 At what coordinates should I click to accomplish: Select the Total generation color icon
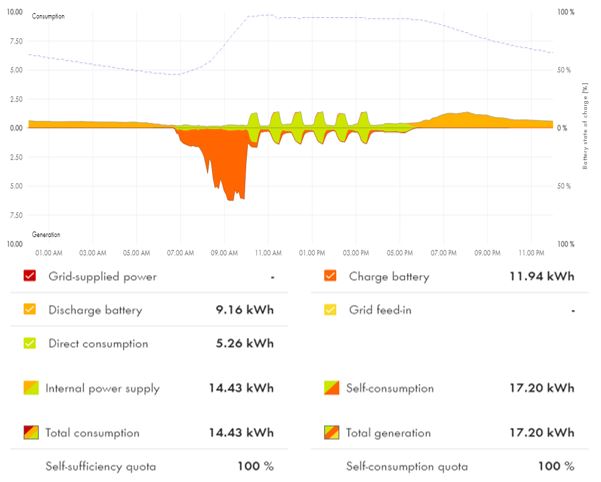(331, 433)
